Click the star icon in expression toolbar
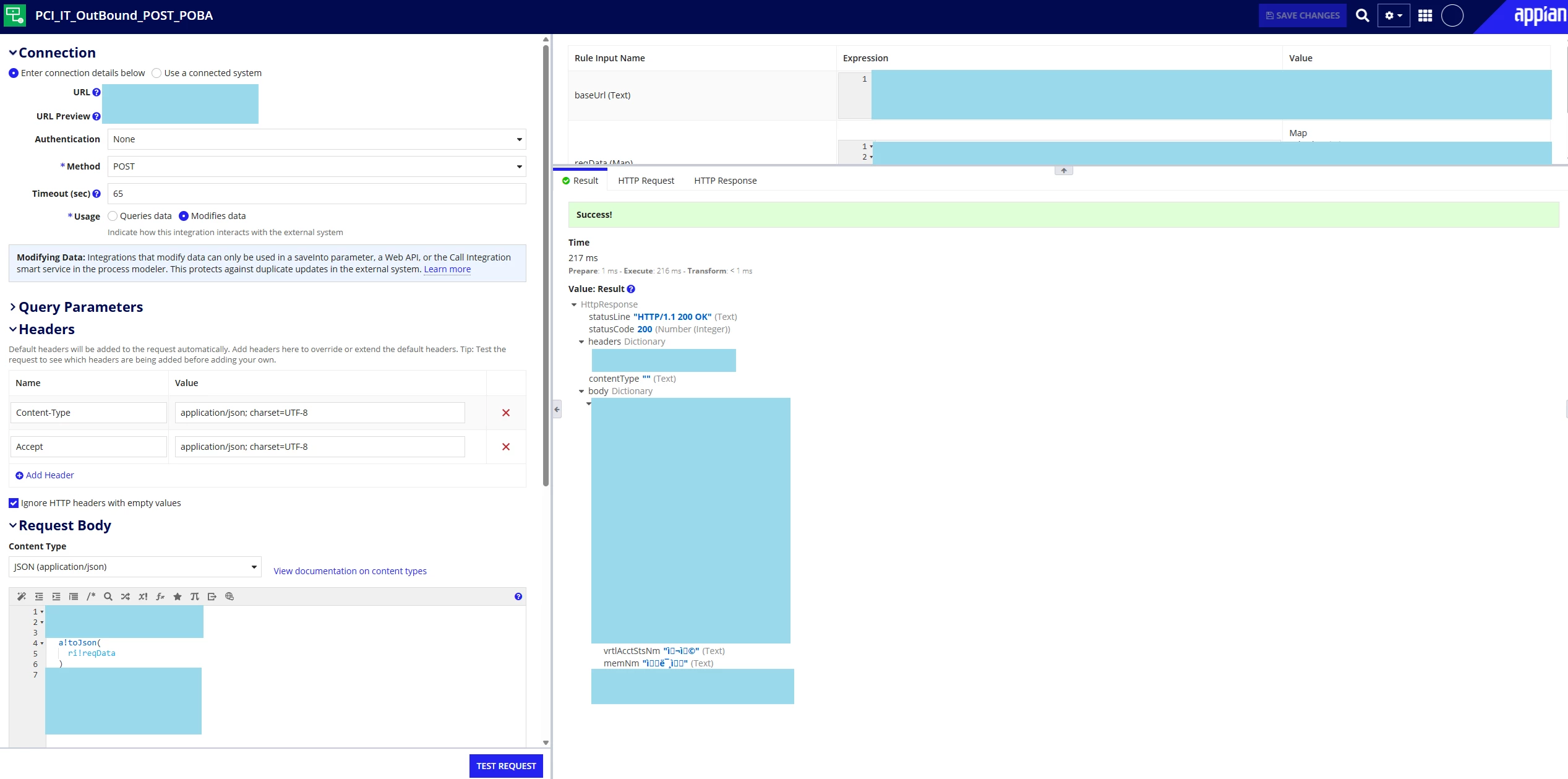 [x=178, y=596]
